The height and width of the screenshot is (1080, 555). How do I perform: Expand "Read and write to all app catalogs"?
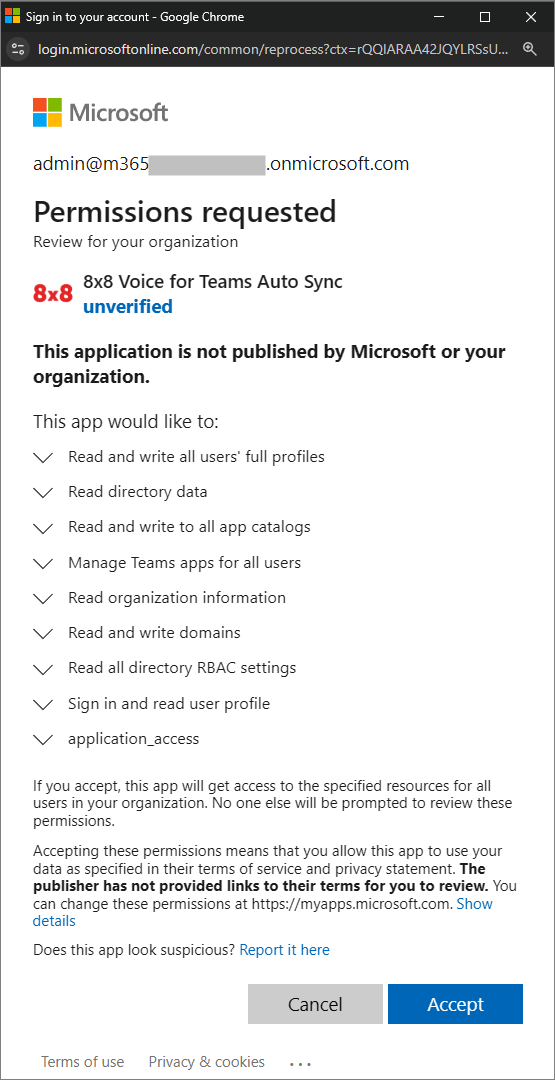tap(43, 528)
